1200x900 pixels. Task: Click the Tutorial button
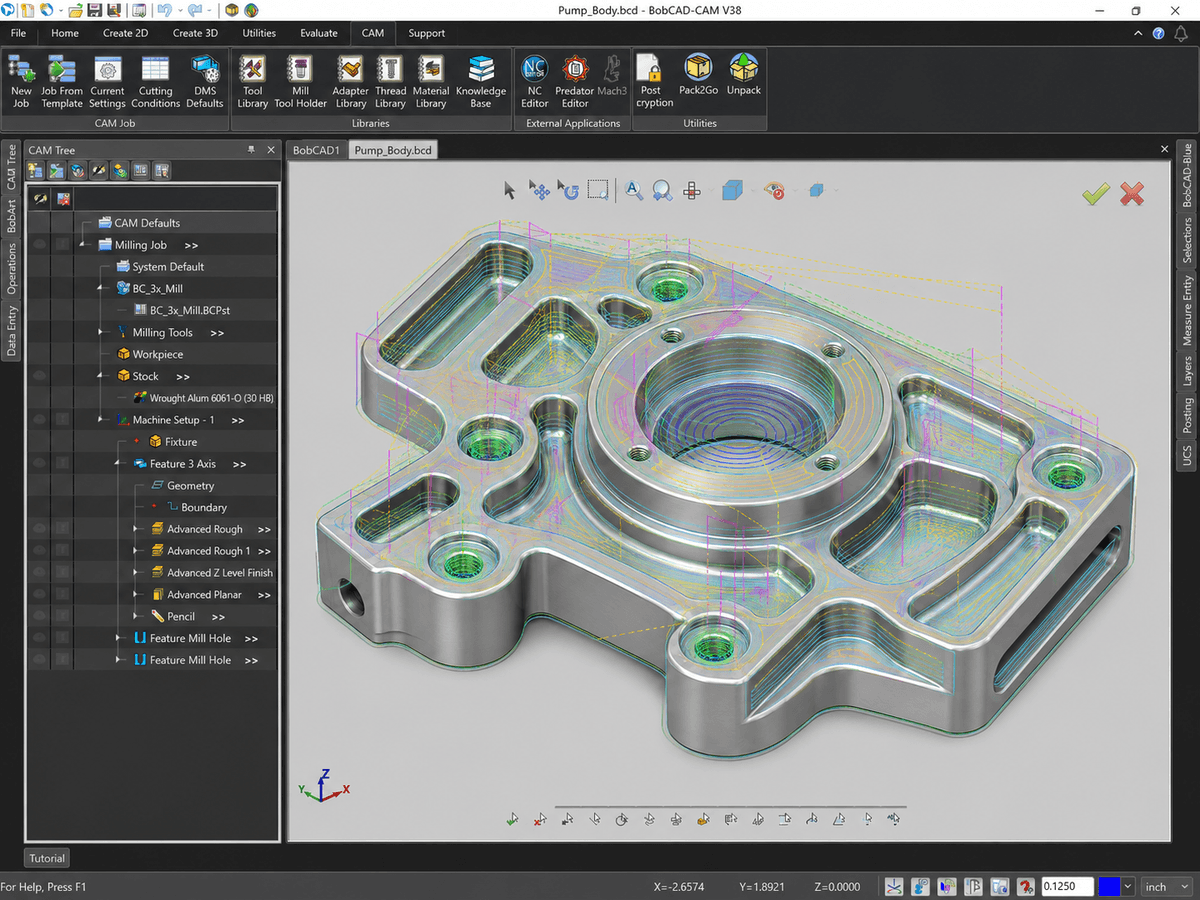tap(47, 858)
